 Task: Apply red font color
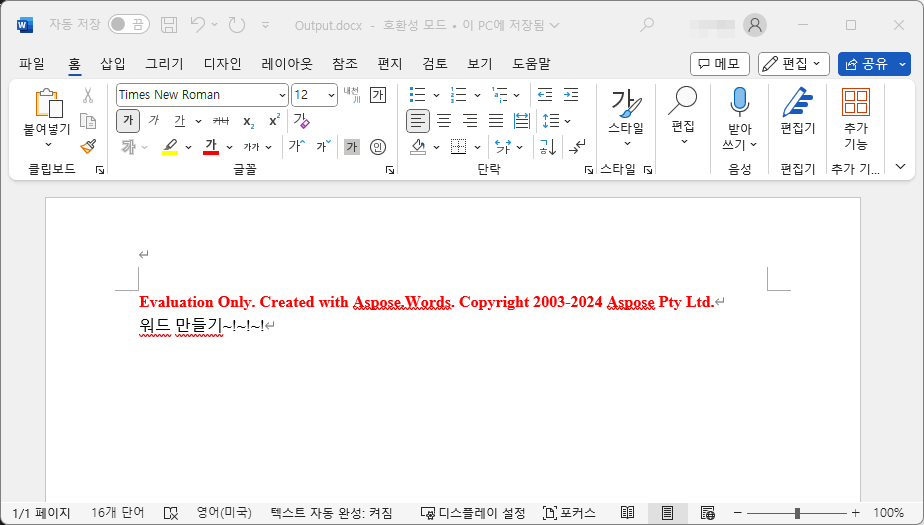[x=211, y=147]
